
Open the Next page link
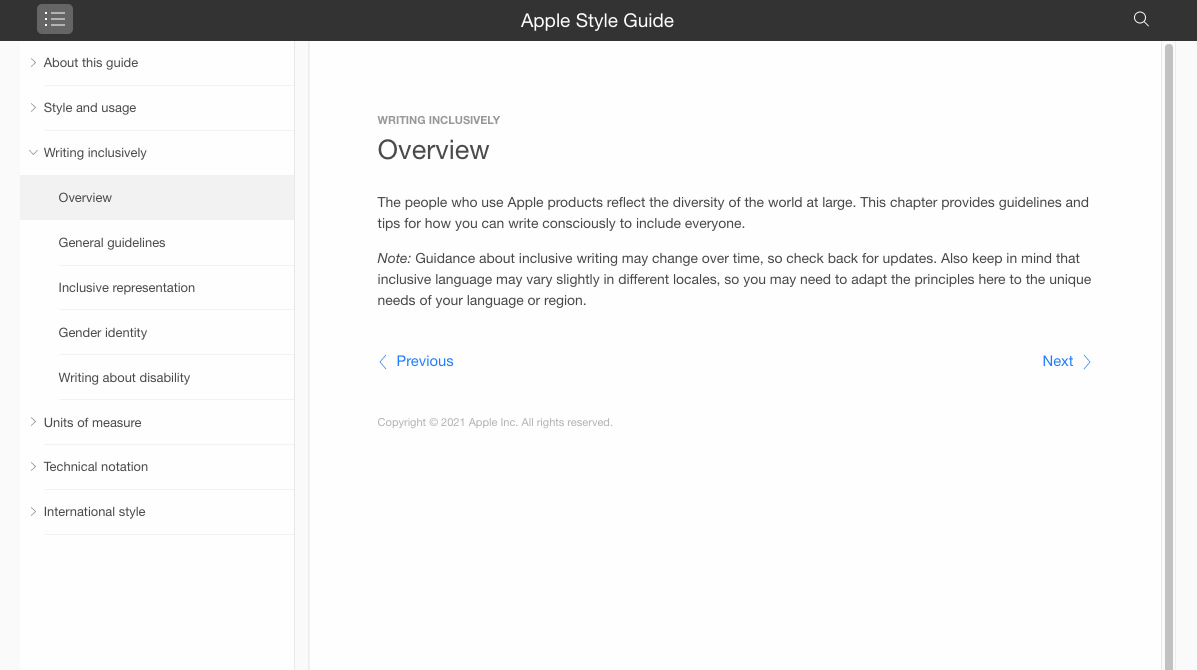pyautogui.click(x=1057, y=361)
